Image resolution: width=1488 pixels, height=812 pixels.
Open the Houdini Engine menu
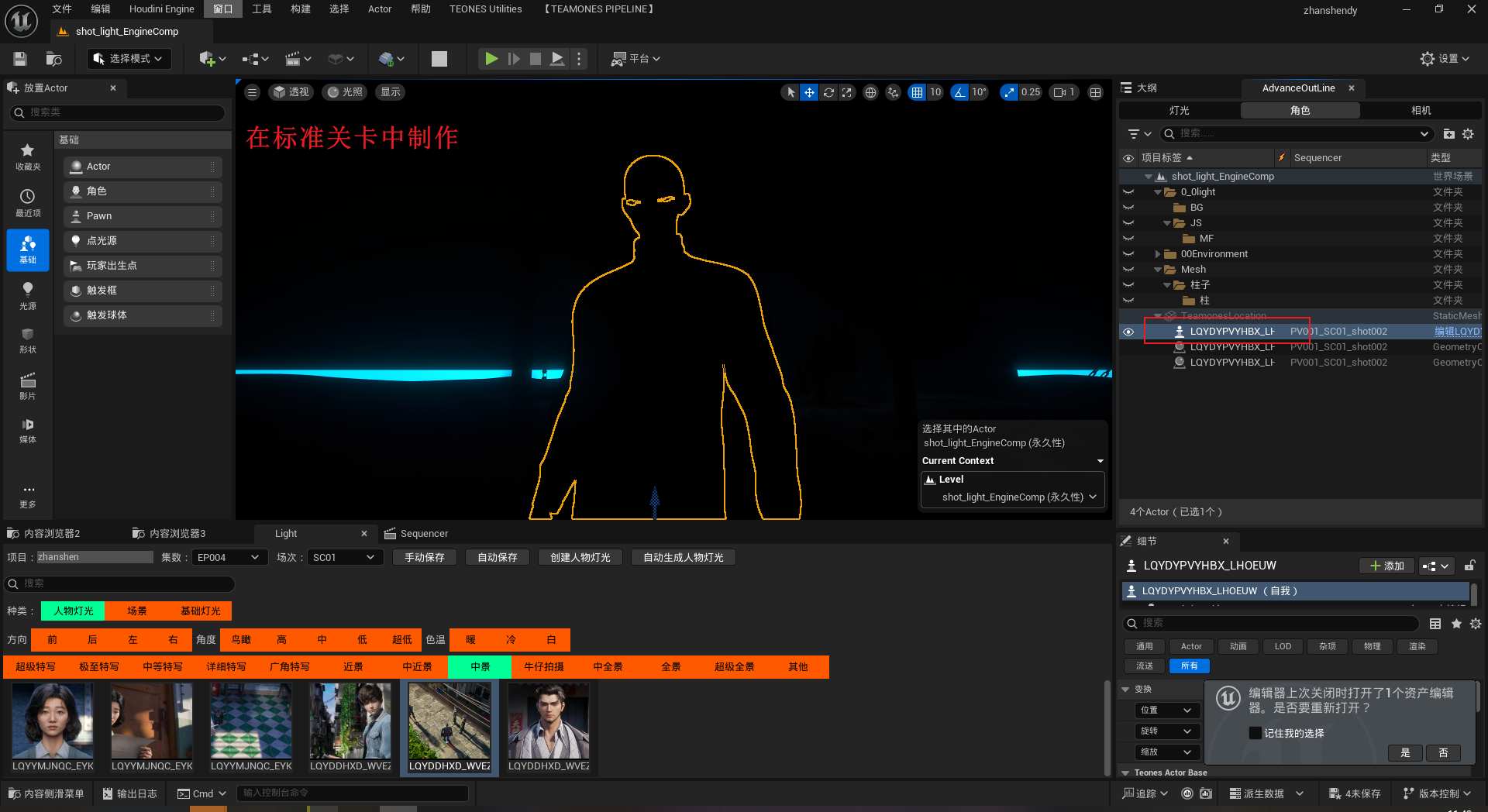point(161,9)
